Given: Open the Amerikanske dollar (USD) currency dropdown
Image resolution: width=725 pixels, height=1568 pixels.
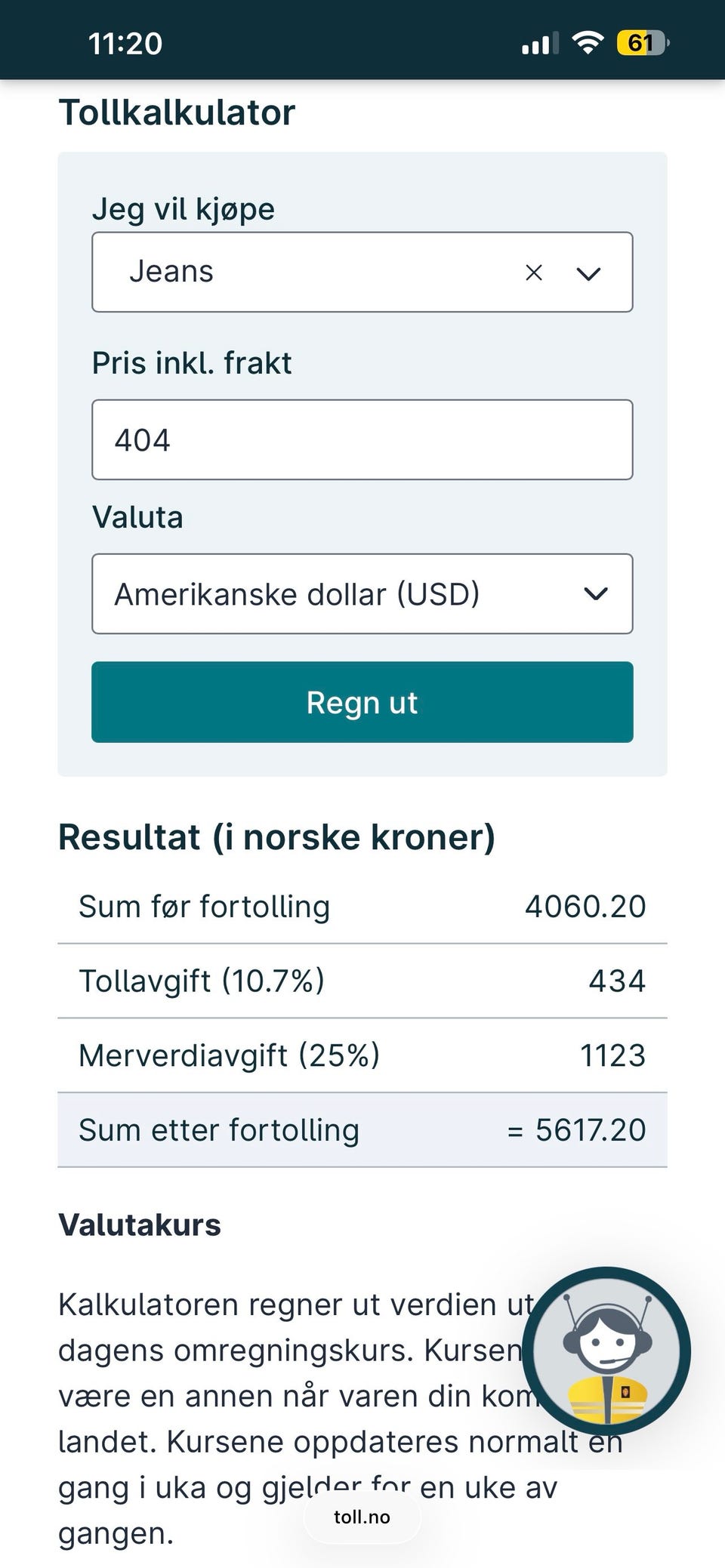Looking at the screenshot, I should [362, 594].
